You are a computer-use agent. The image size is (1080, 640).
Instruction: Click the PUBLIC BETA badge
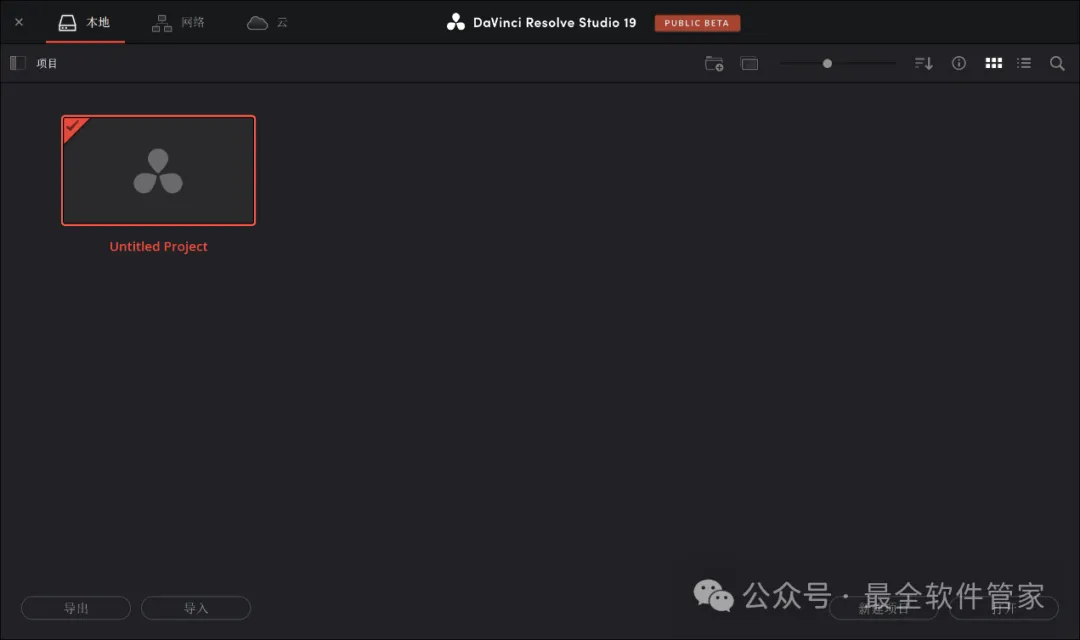click(x=697, y=23)
